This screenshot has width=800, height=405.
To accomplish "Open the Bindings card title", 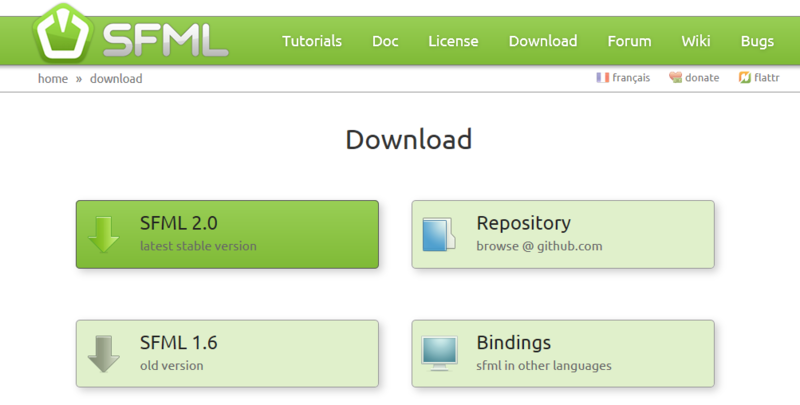I will coord(513,343).
